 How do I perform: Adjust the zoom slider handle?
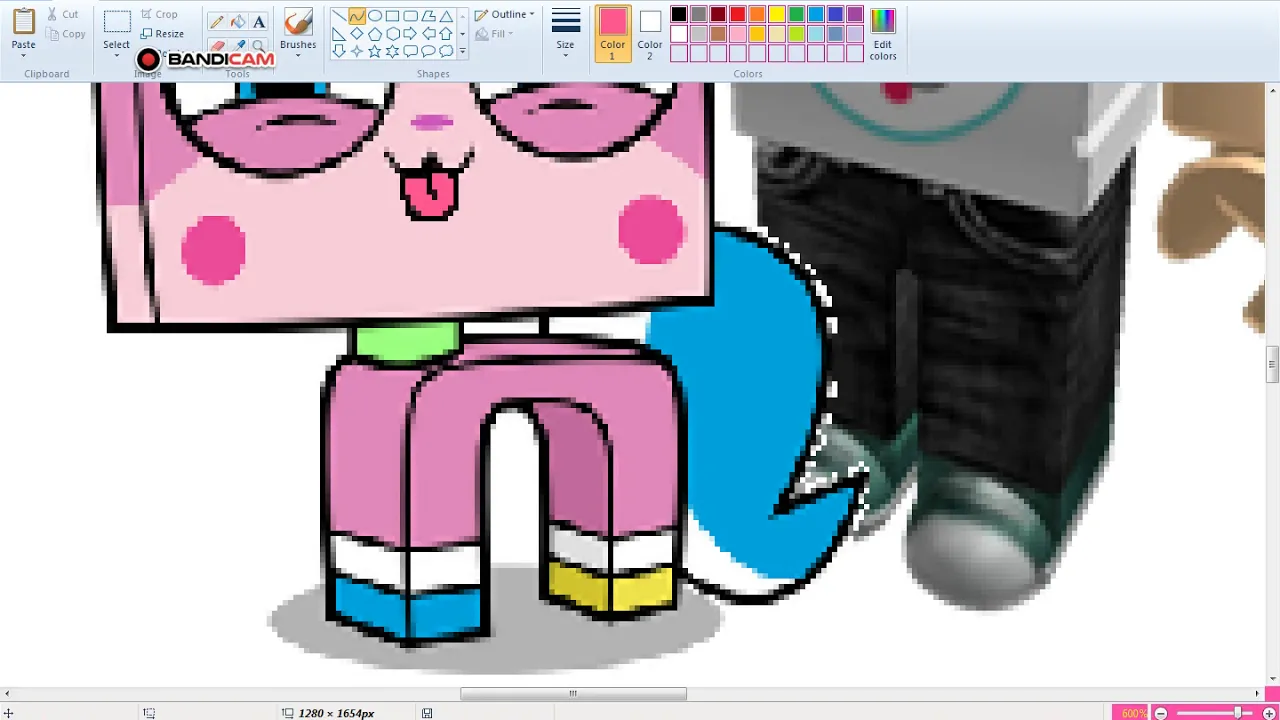pos(1238,713)
